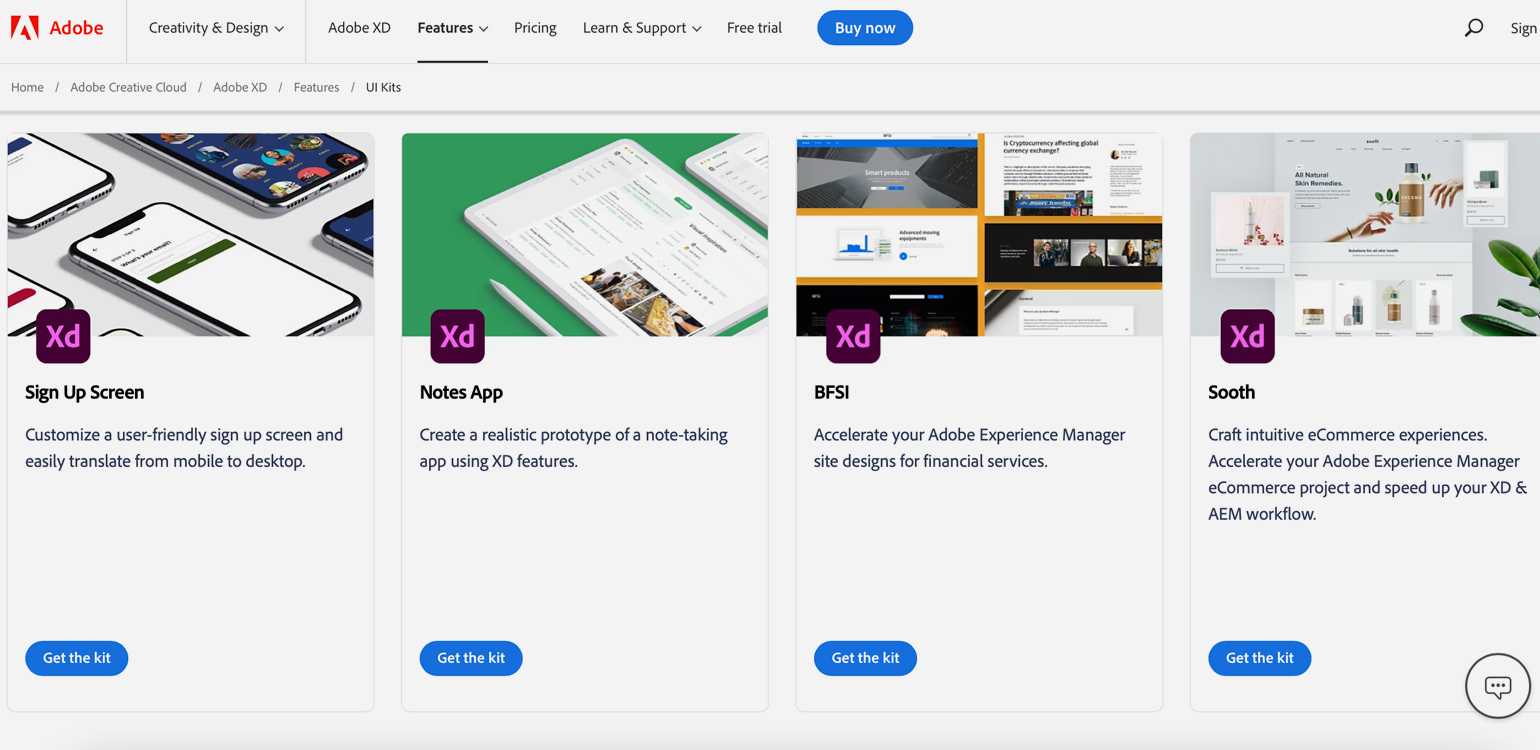The width and height of the screenshot is (1540, 750).
Task: Expand the Learn & Support dropdown
Action: click(x=641, y=28)
